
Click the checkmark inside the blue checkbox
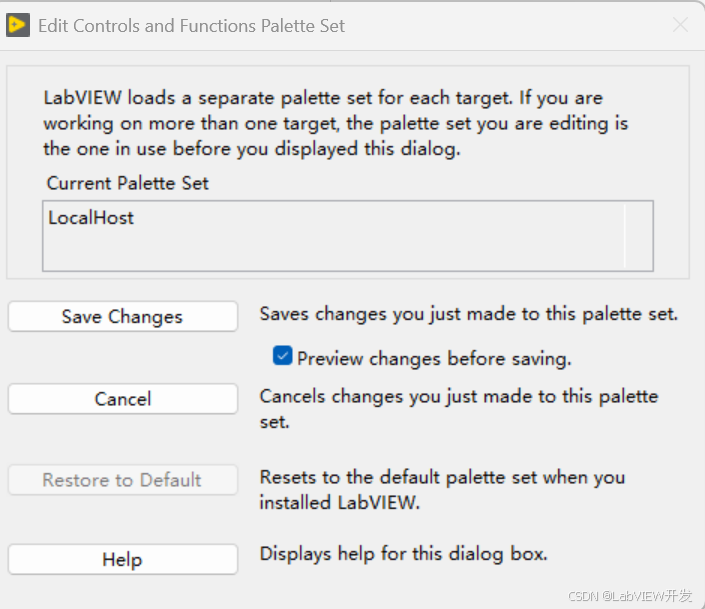tap(282, 356)
